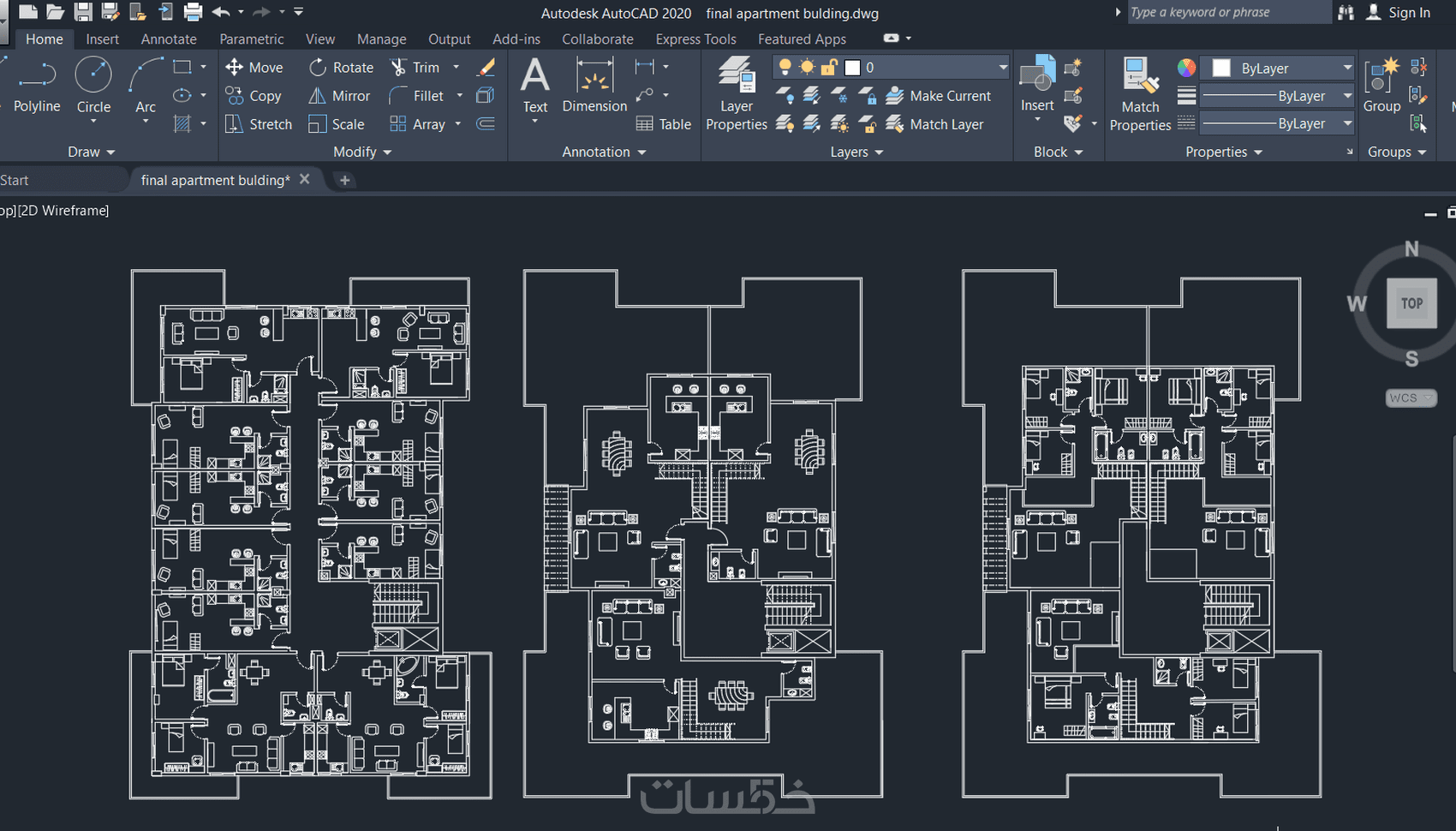1456x831 pixels.
Task: Click the Plot printer icon in the title bar
Action: (x=194, y=12)
